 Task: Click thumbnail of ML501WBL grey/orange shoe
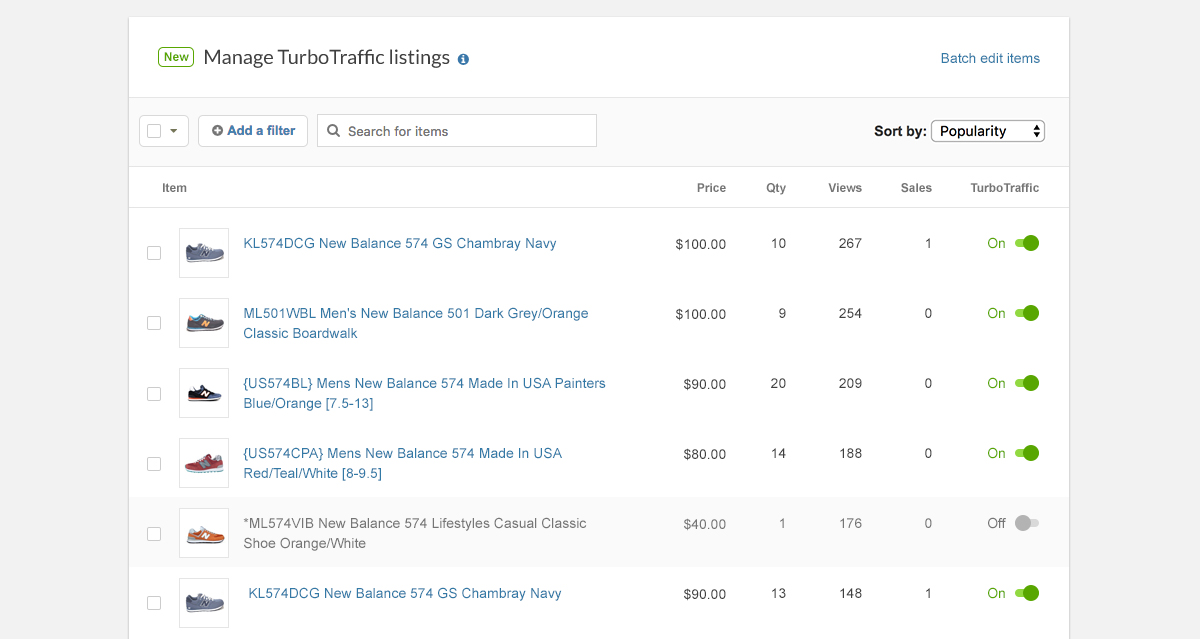pyautogui.click(x=204, y=323)
